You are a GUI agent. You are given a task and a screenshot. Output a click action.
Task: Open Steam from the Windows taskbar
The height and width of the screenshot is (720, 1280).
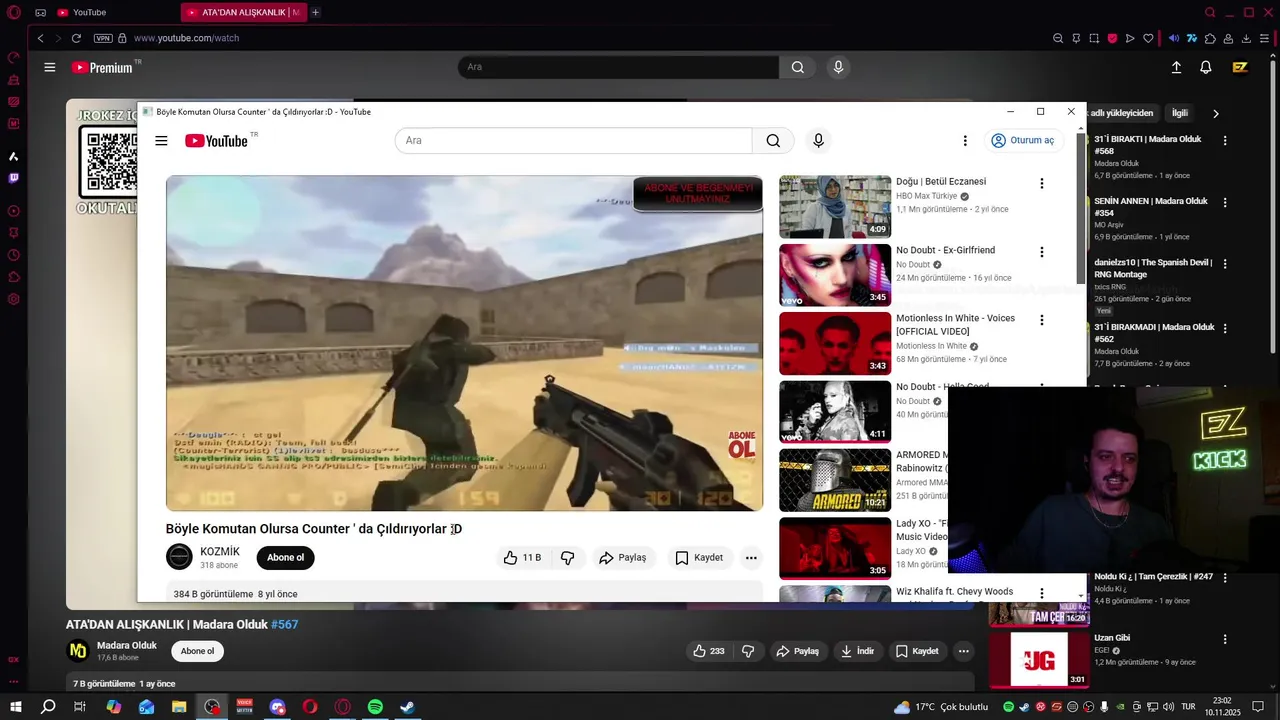(x=408, y=707)
